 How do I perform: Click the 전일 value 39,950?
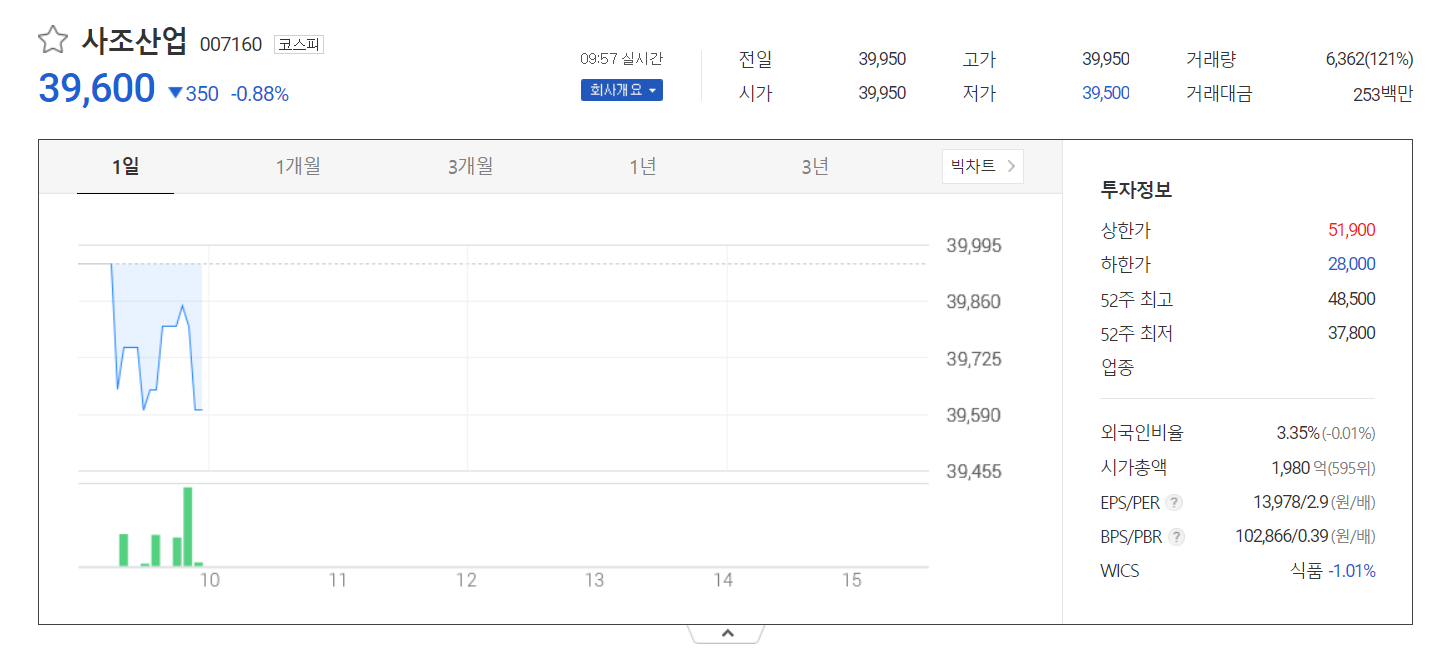[x=882, y=60]
